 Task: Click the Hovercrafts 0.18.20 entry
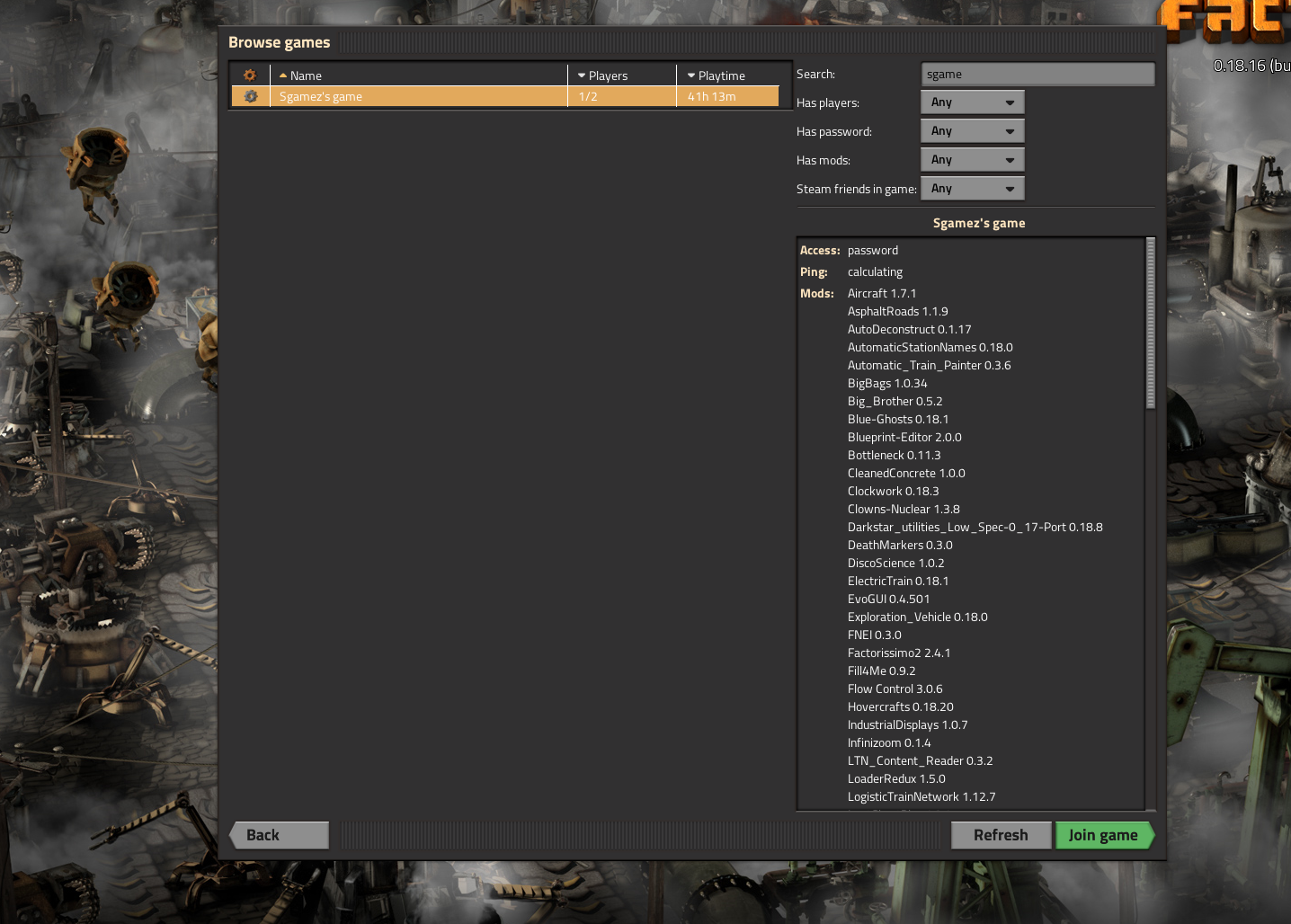[900, 706]
